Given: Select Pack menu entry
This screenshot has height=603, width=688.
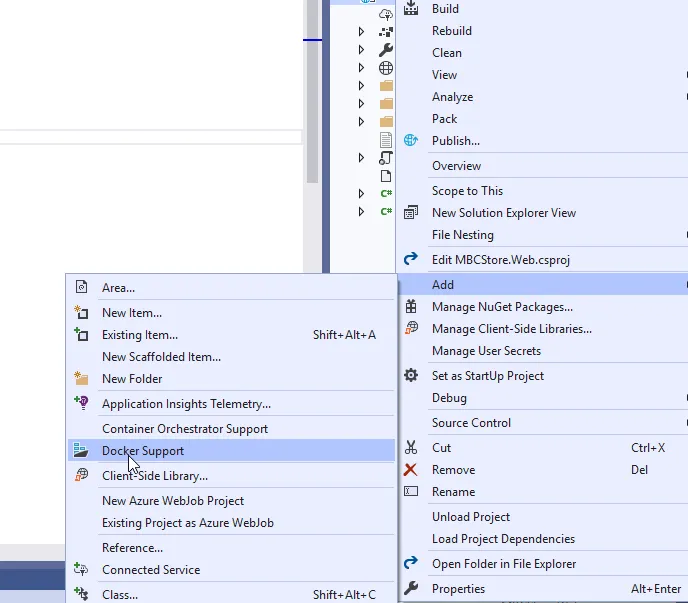Looking at the screenshot, I should (542, 118).
